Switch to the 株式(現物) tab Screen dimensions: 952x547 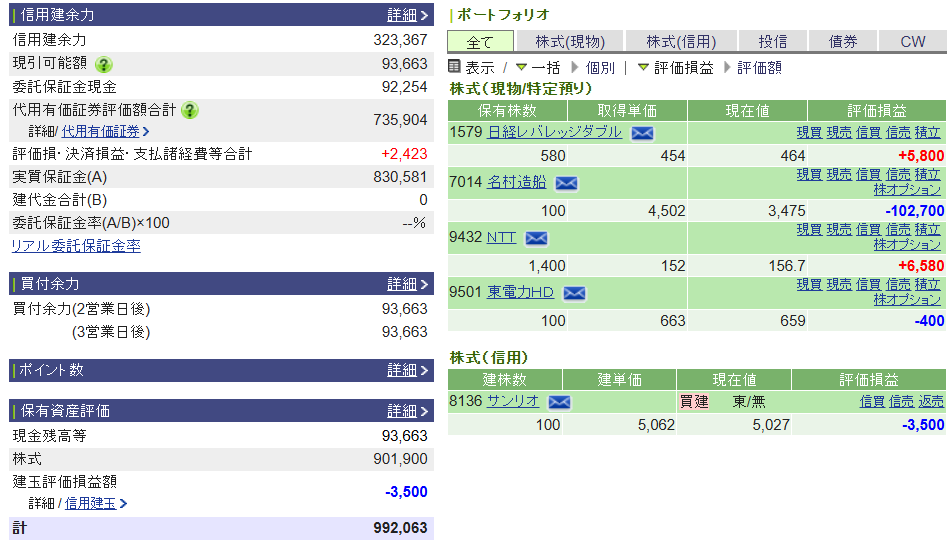569,41
